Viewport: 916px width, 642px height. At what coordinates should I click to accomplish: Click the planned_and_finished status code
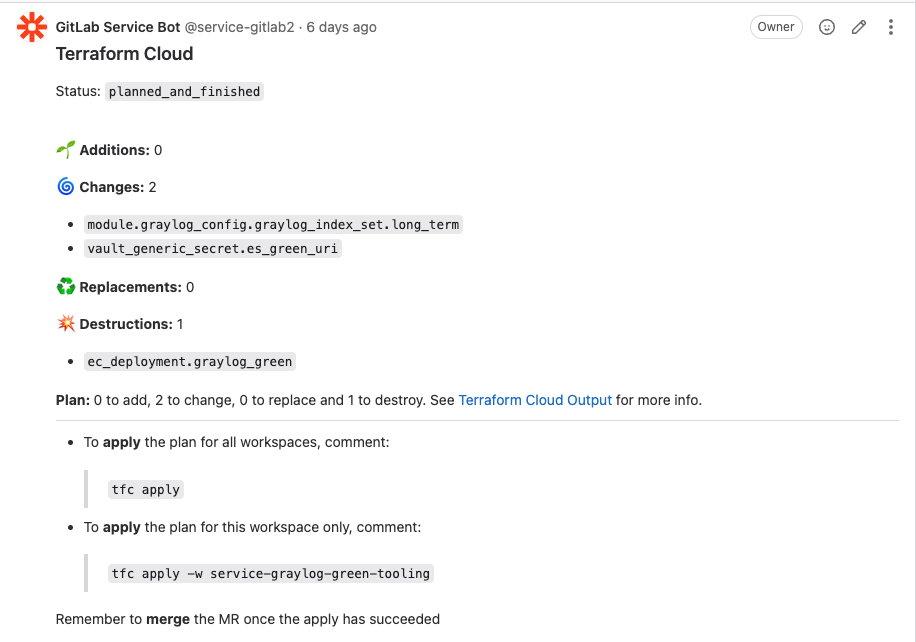point(184,92)
